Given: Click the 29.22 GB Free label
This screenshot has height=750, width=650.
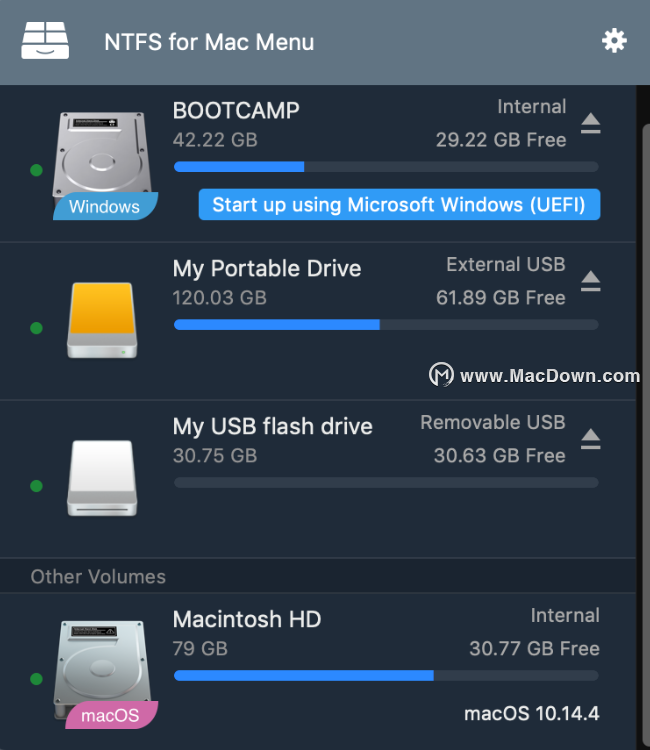Looking at the screenshot, I should 501,140.
